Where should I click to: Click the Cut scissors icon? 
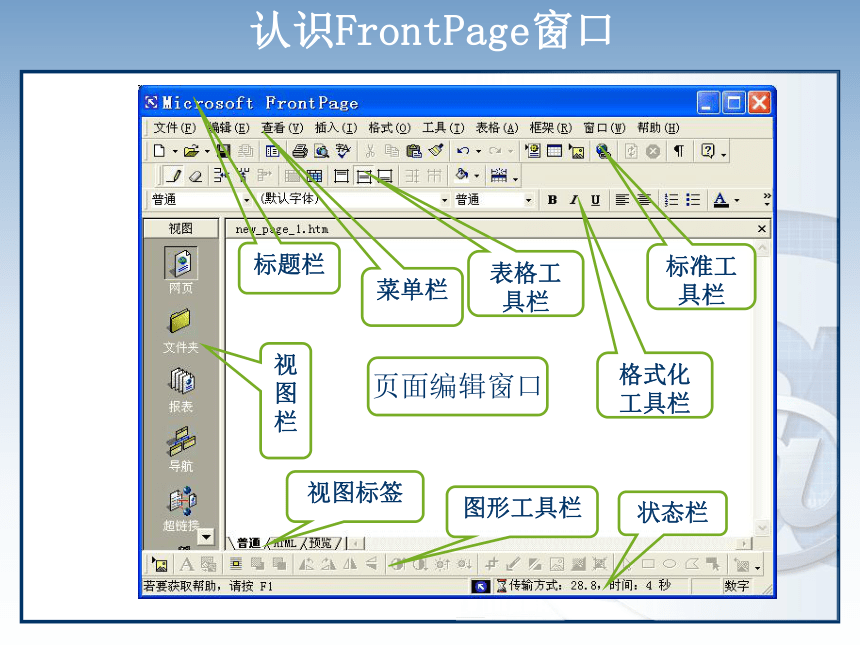point(370,151)
